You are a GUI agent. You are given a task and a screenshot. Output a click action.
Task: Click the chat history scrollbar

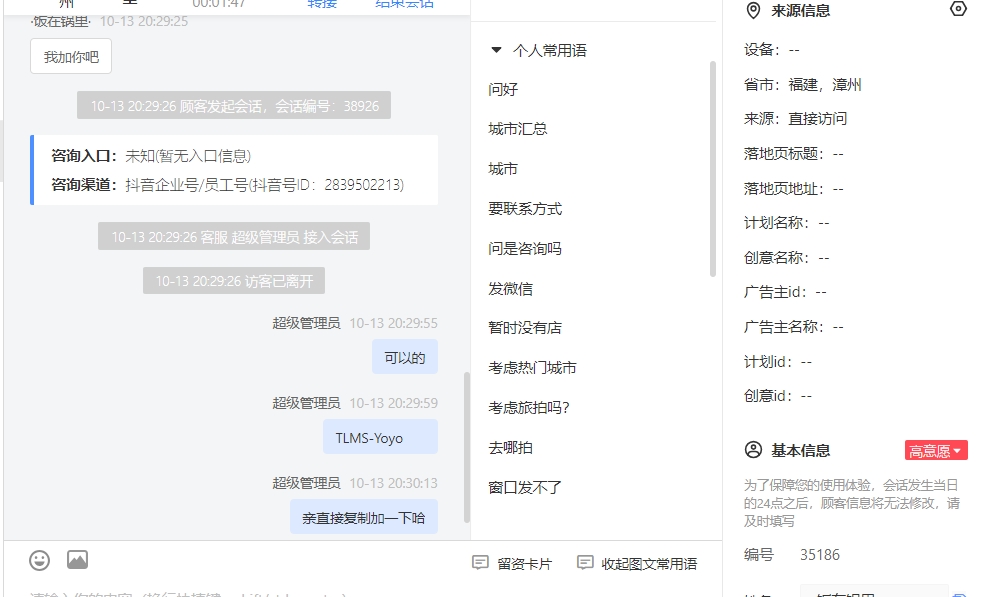click(x=467, y=447)
